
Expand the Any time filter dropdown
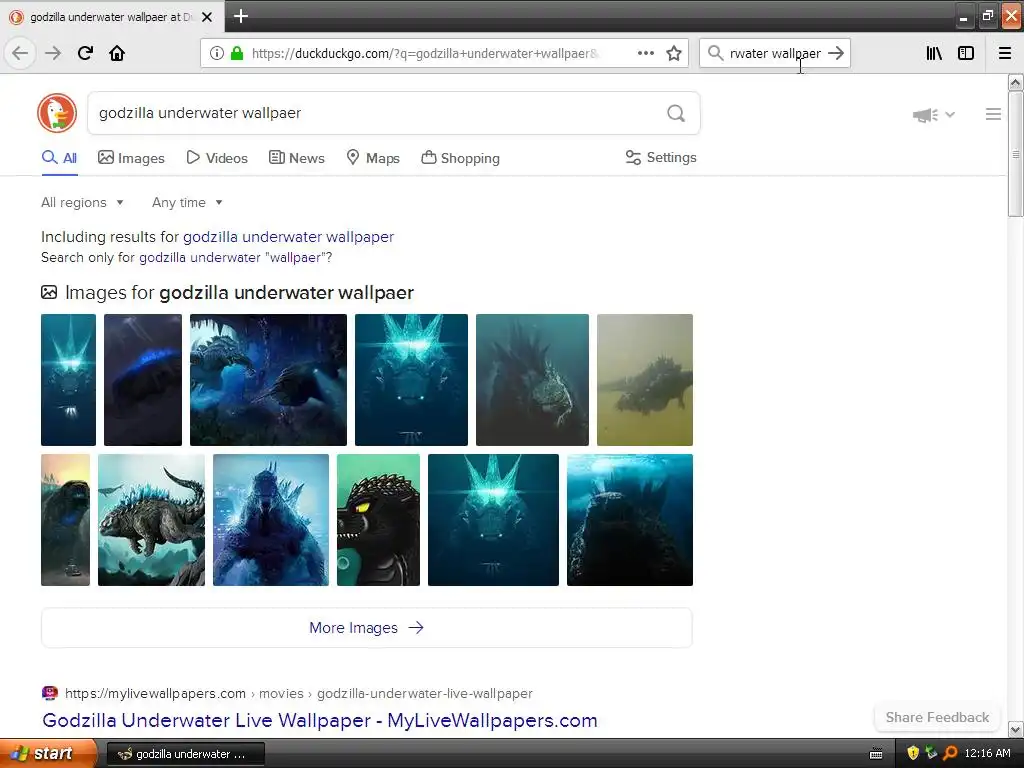click(187, 202)
